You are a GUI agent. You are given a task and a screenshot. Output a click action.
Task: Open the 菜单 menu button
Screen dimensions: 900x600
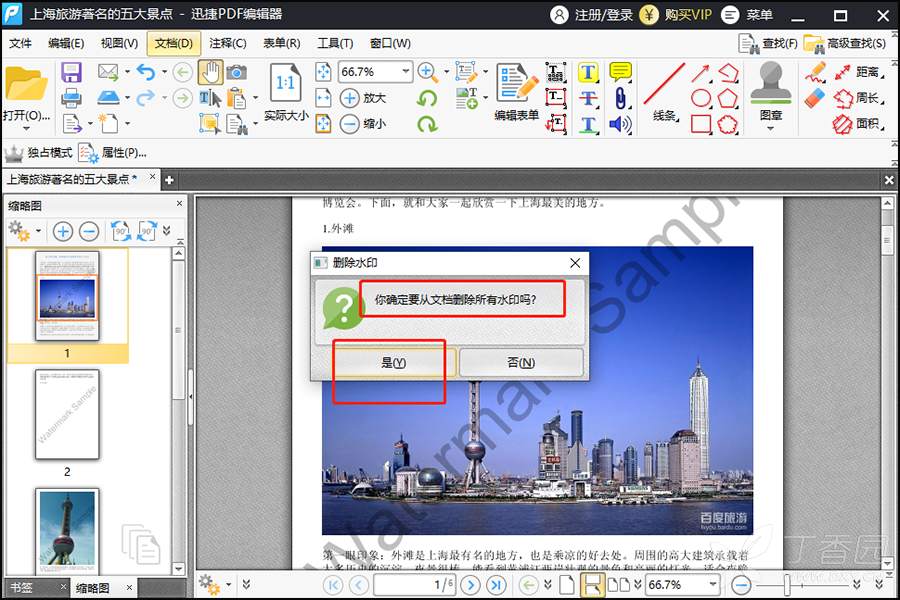(x=747, y=14)
